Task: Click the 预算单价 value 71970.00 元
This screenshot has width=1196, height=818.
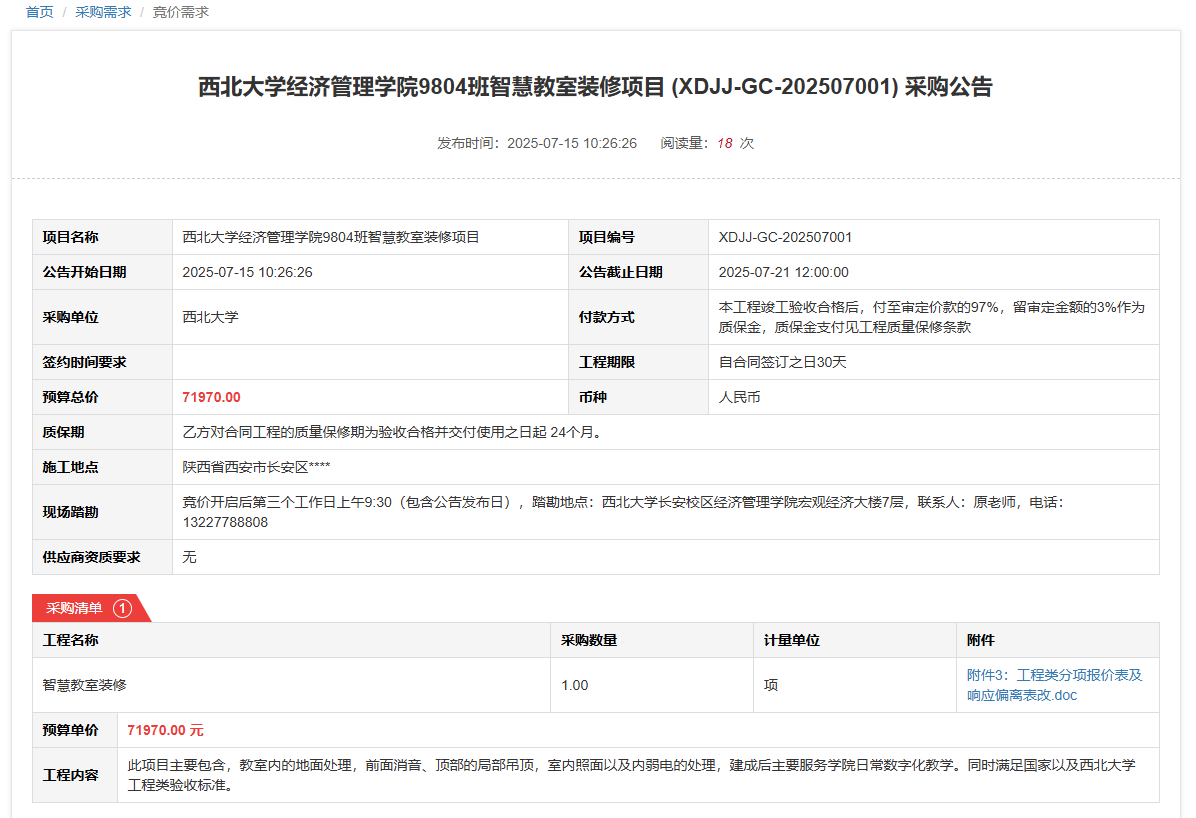Action: tap(165, 730)
